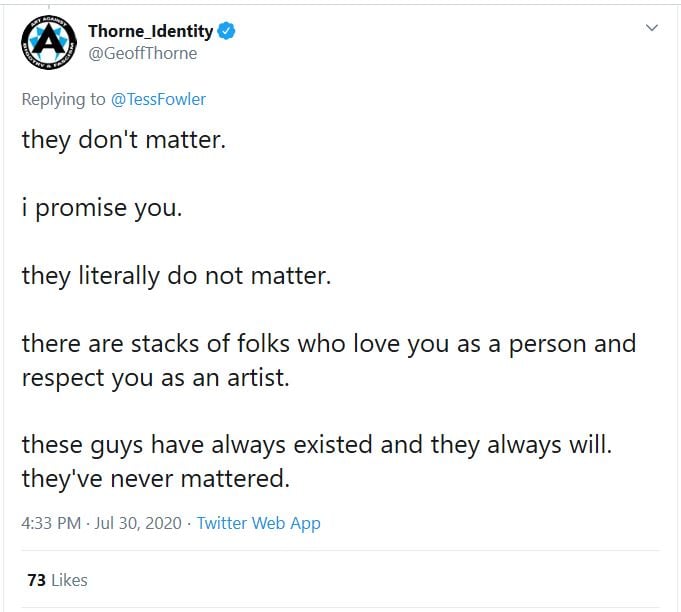Visit the @GeoffThorne handle

coord(142,53)
